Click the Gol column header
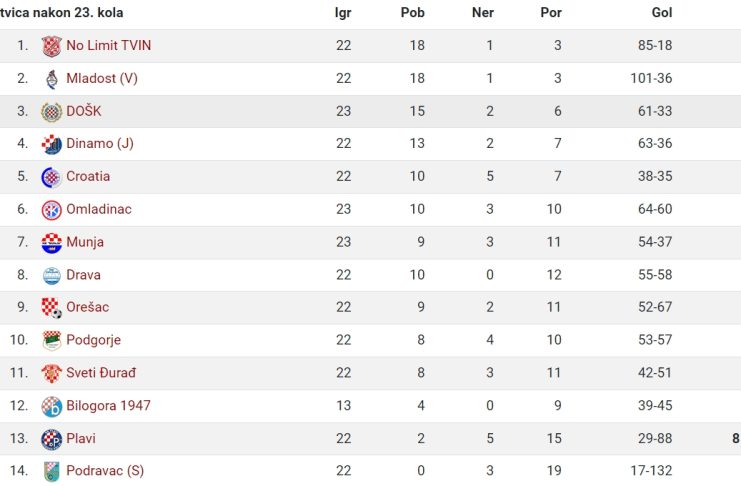 pyautogui.click(x=662, y=12)
